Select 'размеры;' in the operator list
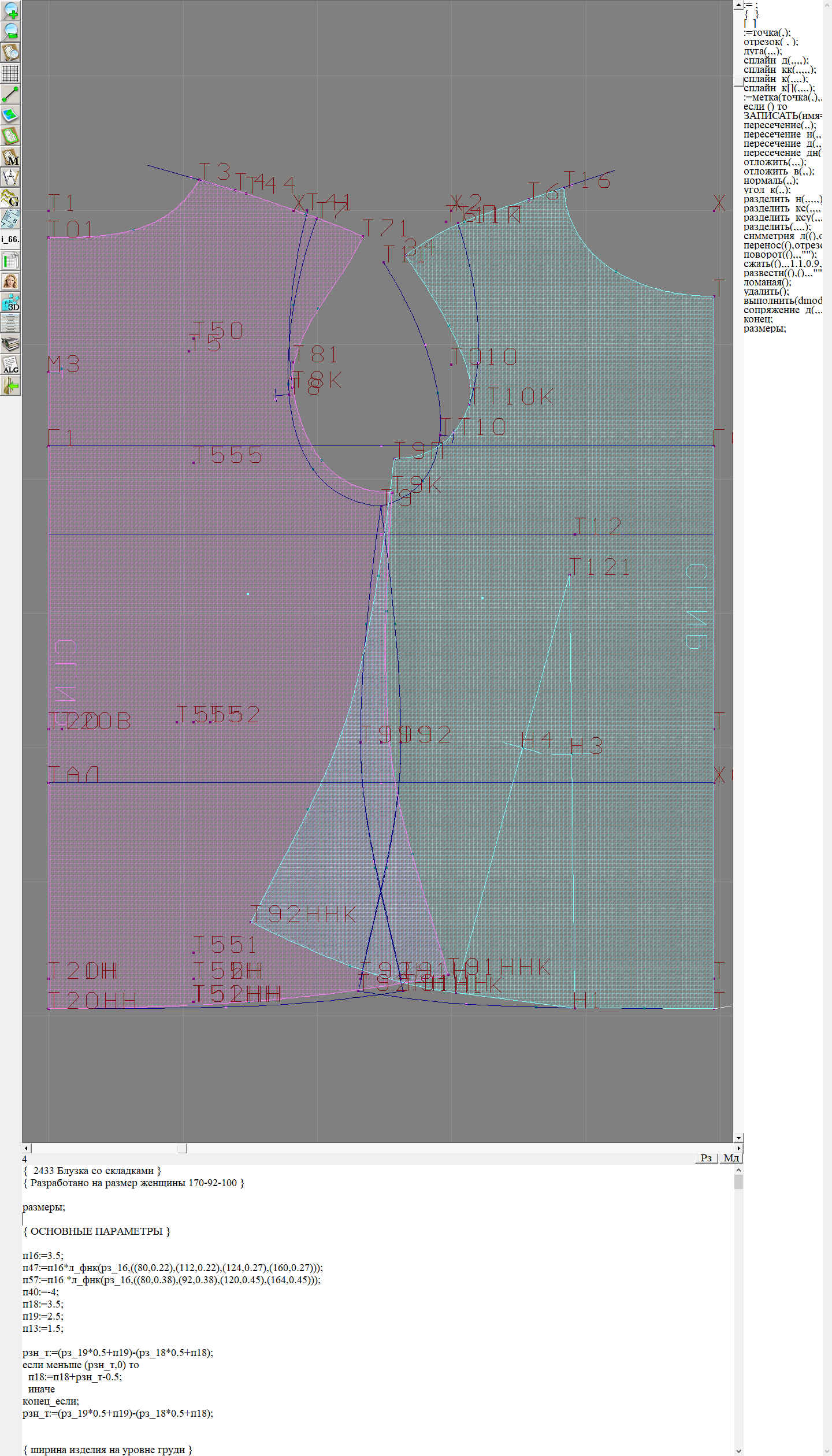 click(x=764, y=328)
